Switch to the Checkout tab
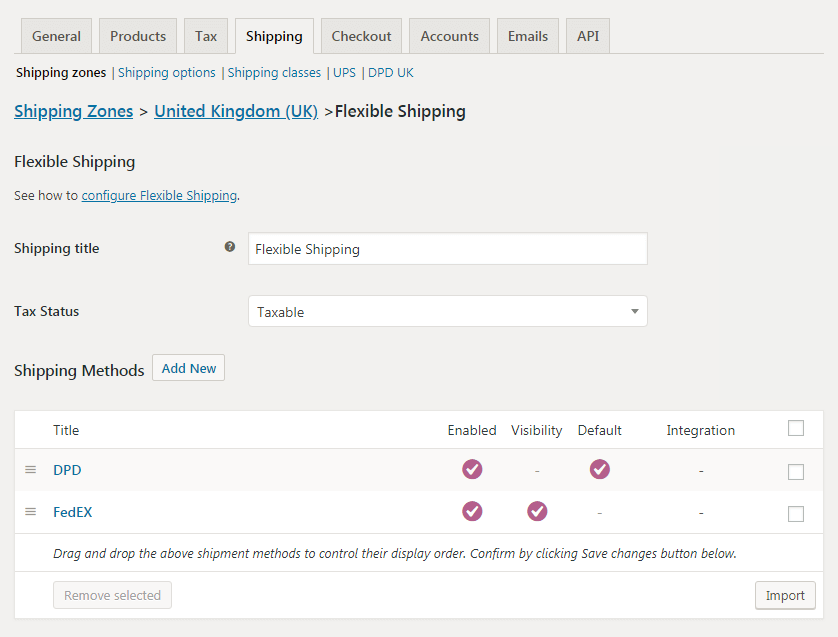Image resolution: width=838 pixels, height=637 pixels. tap(361, 36)
